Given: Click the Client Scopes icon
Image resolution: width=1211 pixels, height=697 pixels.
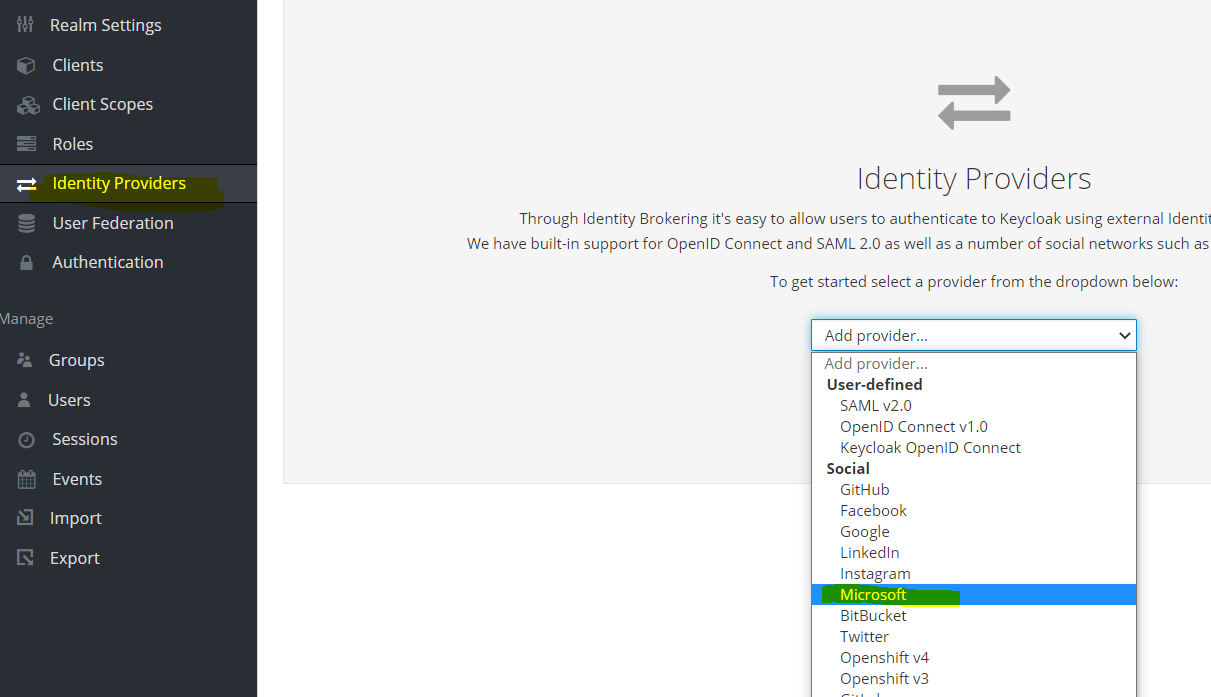Looking at the screenshot, I should [24, 104].
